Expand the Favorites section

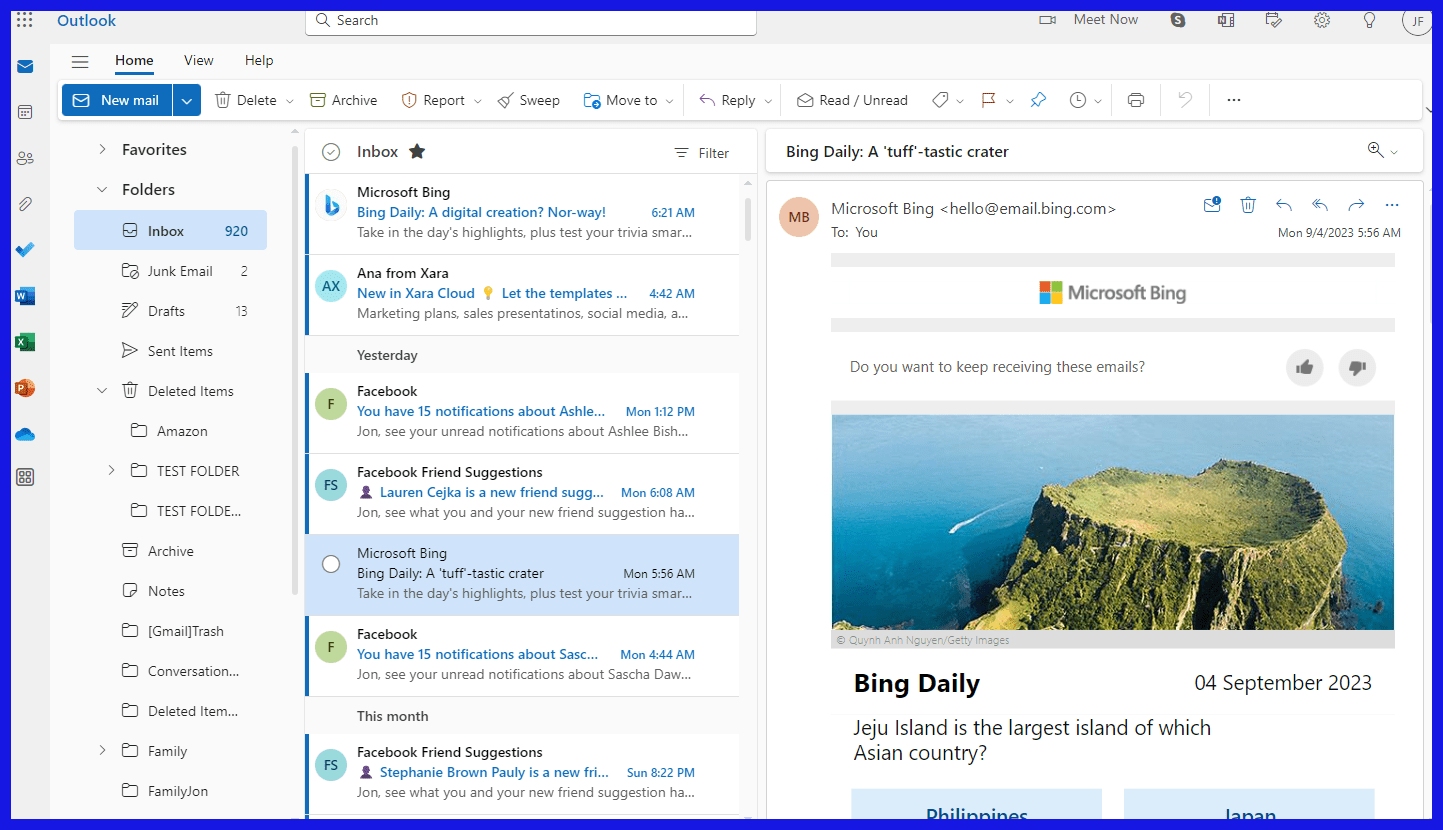[102, 149]
